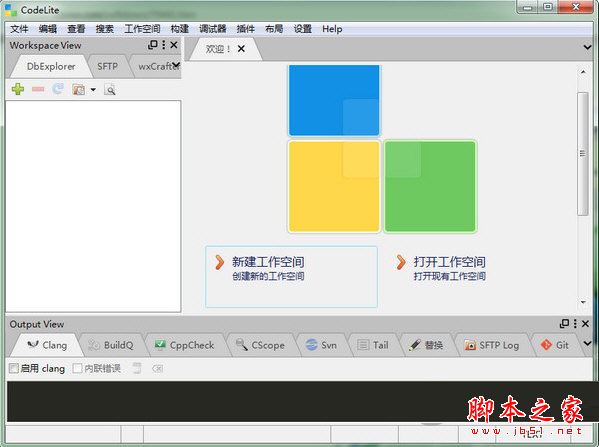Viewport: 599px width, 447px height.
Task: Click the blue CodeLite logo tile
Action: (x=334, y=100)
